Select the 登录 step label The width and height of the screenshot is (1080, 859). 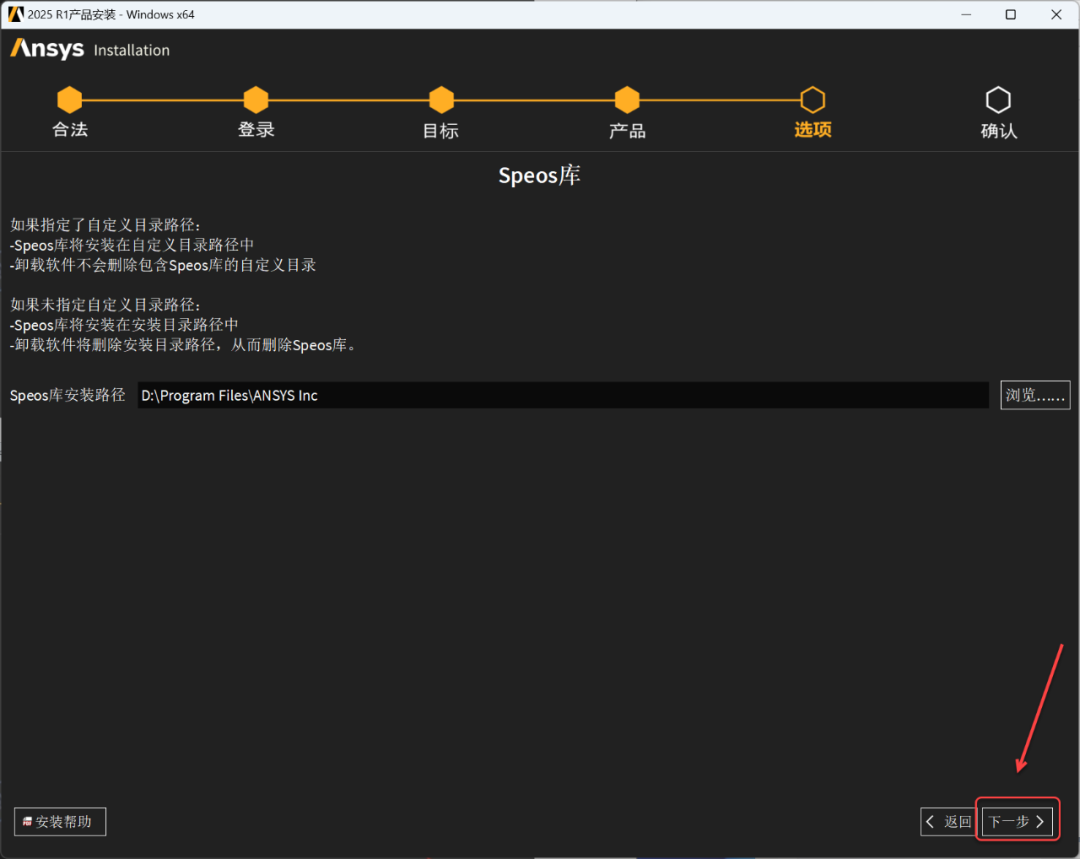click(256, 130)
